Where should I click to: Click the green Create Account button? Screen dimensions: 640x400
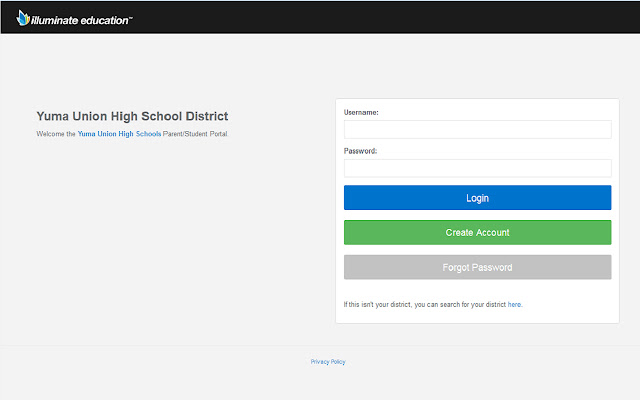pos(478,232)
